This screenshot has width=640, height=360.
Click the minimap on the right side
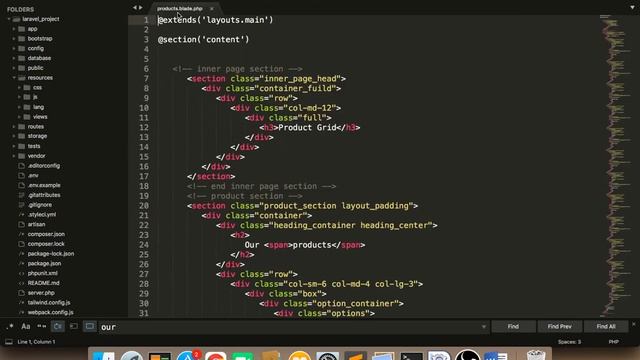tap(614, 165)
